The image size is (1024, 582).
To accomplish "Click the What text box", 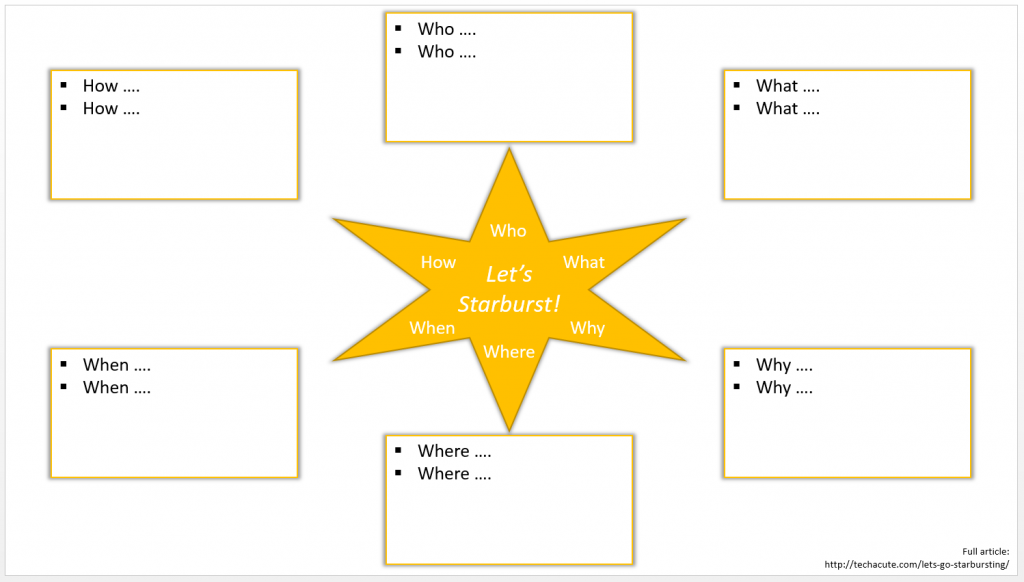I will tap(847, 148).
